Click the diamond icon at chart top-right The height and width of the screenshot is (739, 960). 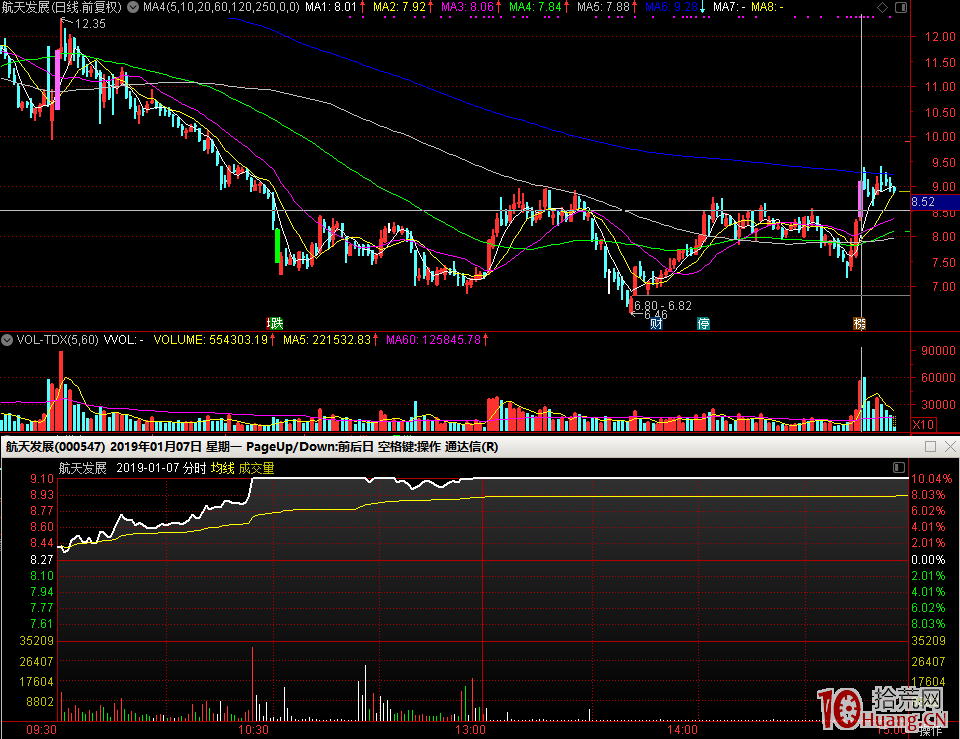click(x=881, y=8)
